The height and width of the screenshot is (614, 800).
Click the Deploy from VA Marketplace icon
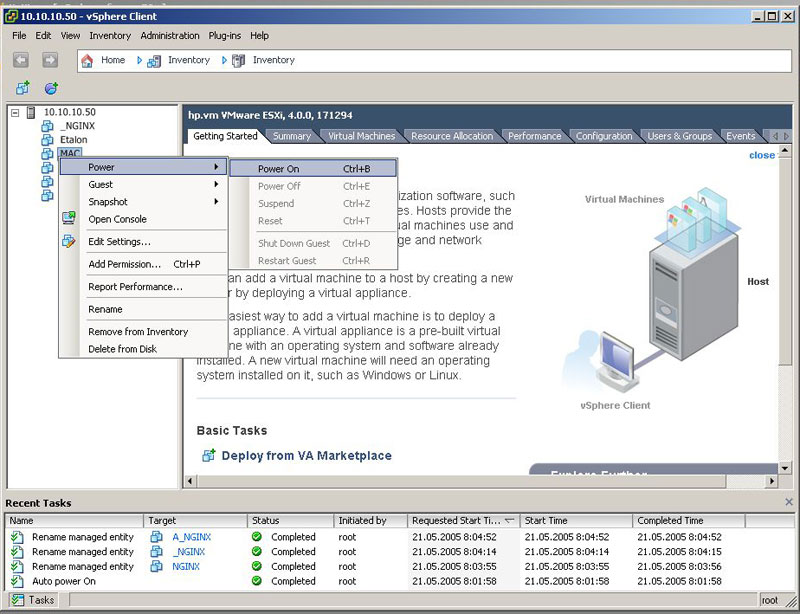click(x=208, y=455)
